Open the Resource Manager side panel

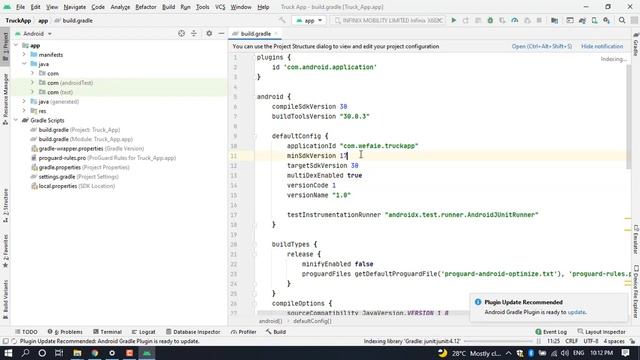[x=5, y=99]
